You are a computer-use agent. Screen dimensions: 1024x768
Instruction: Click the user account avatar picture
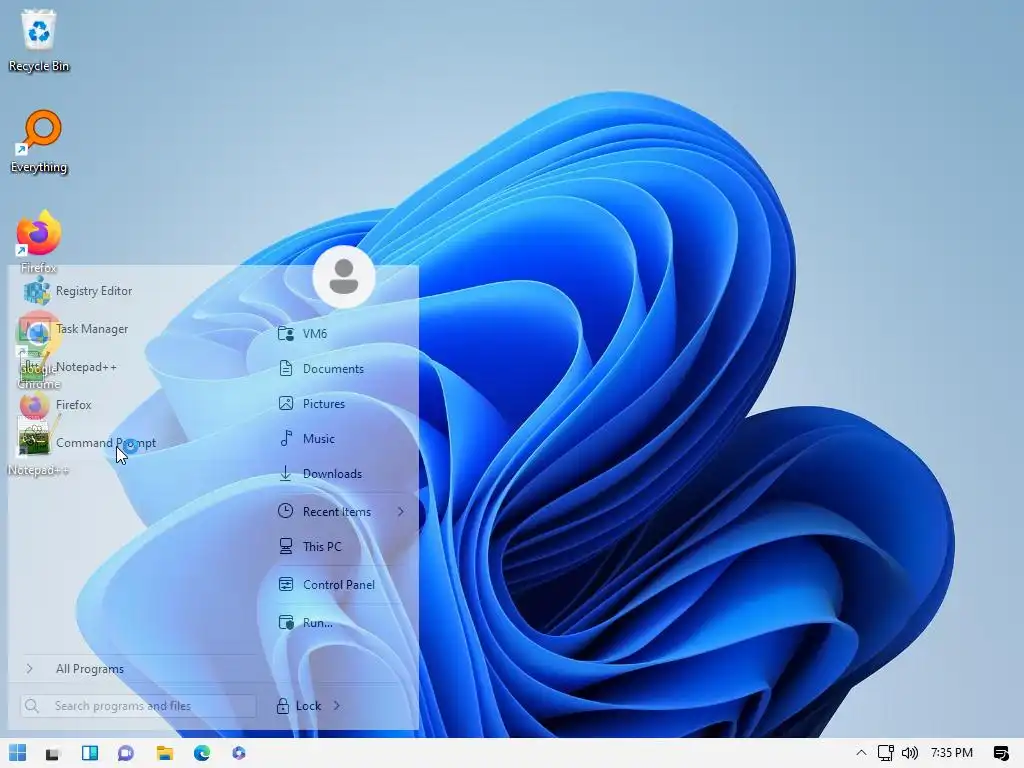[344, 277]
